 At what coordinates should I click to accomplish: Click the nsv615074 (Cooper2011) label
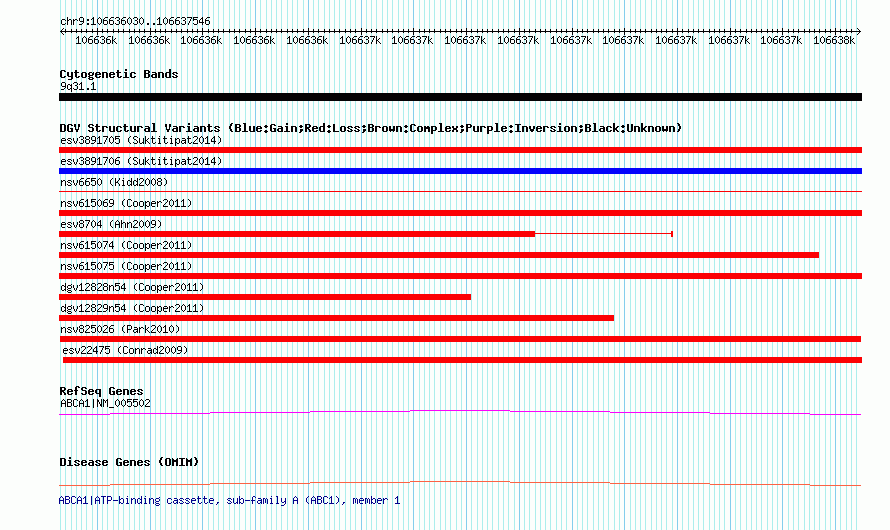[x=126, y=245]
